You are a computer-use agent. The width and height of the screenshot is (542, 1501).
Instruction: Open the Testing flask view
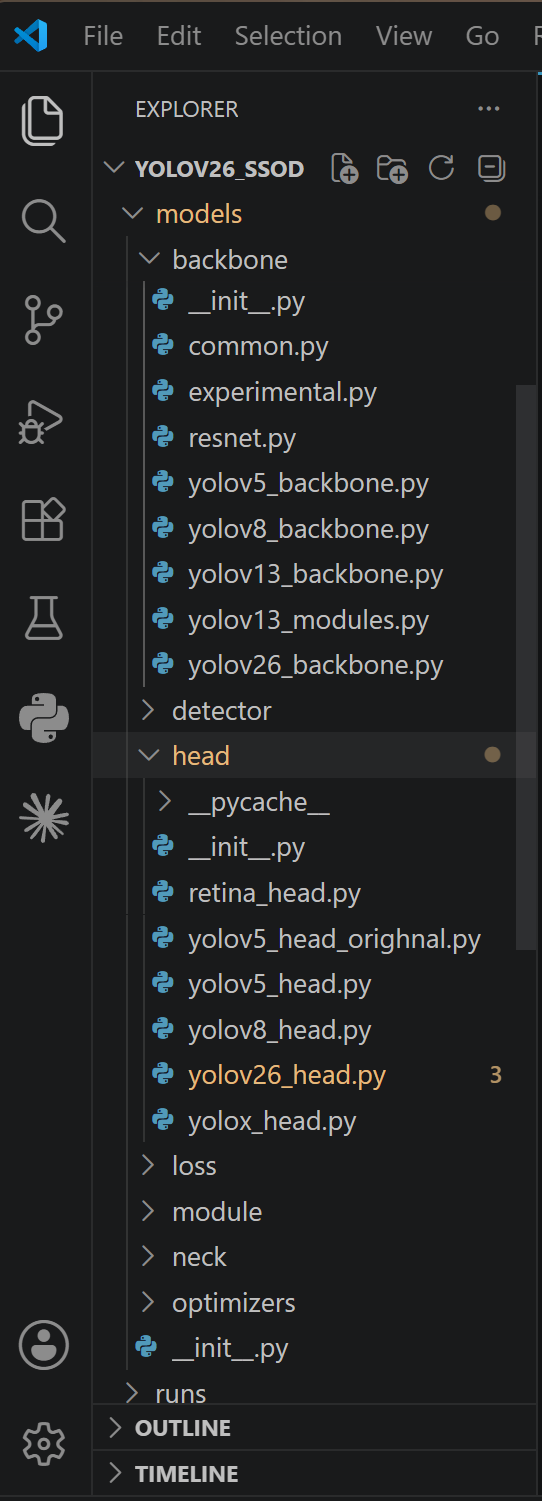tap(43, 619)
